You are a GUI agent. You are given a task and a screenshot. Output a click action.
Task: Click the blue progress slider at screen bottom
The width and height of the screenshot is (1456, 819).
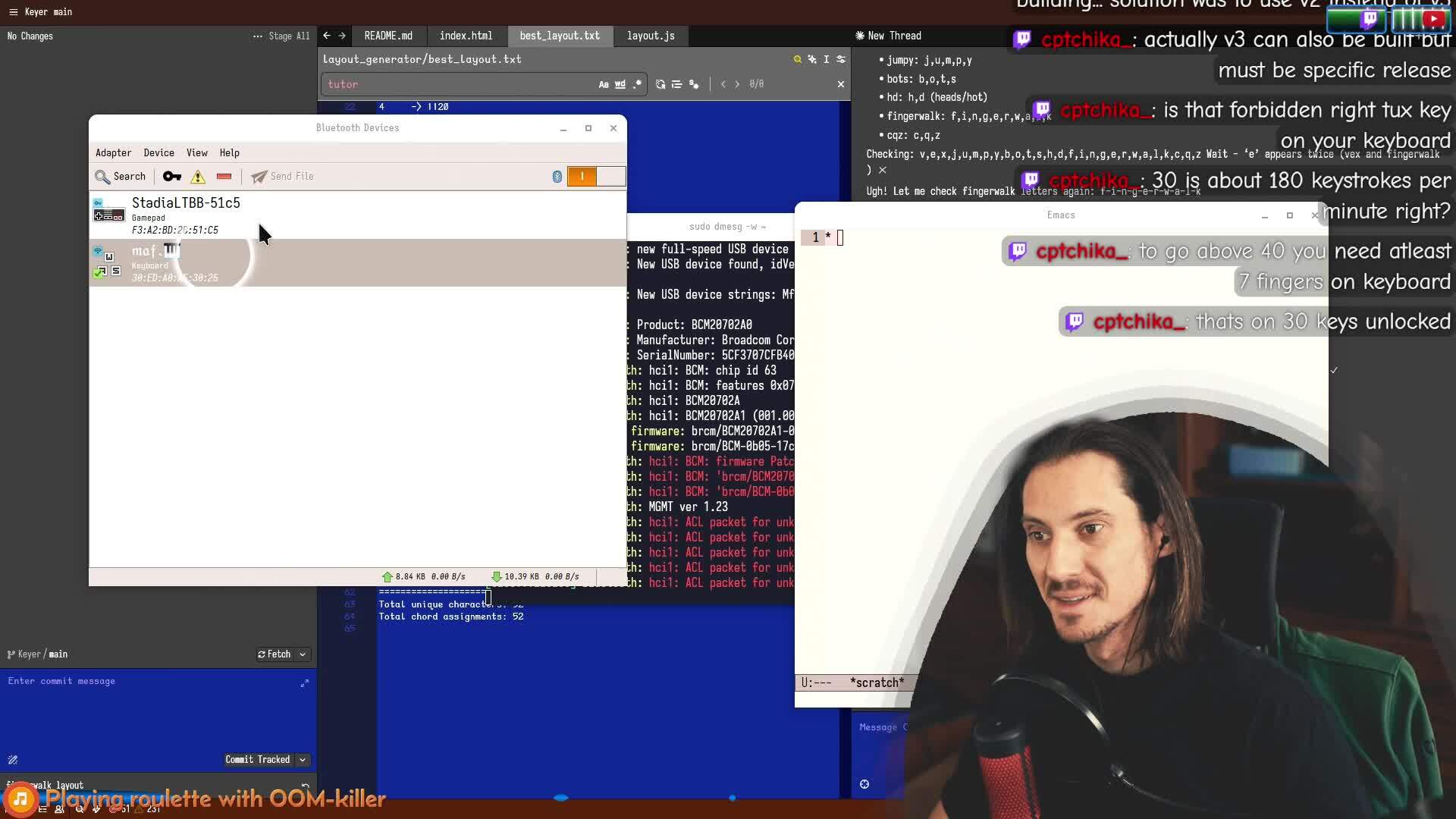561,798
